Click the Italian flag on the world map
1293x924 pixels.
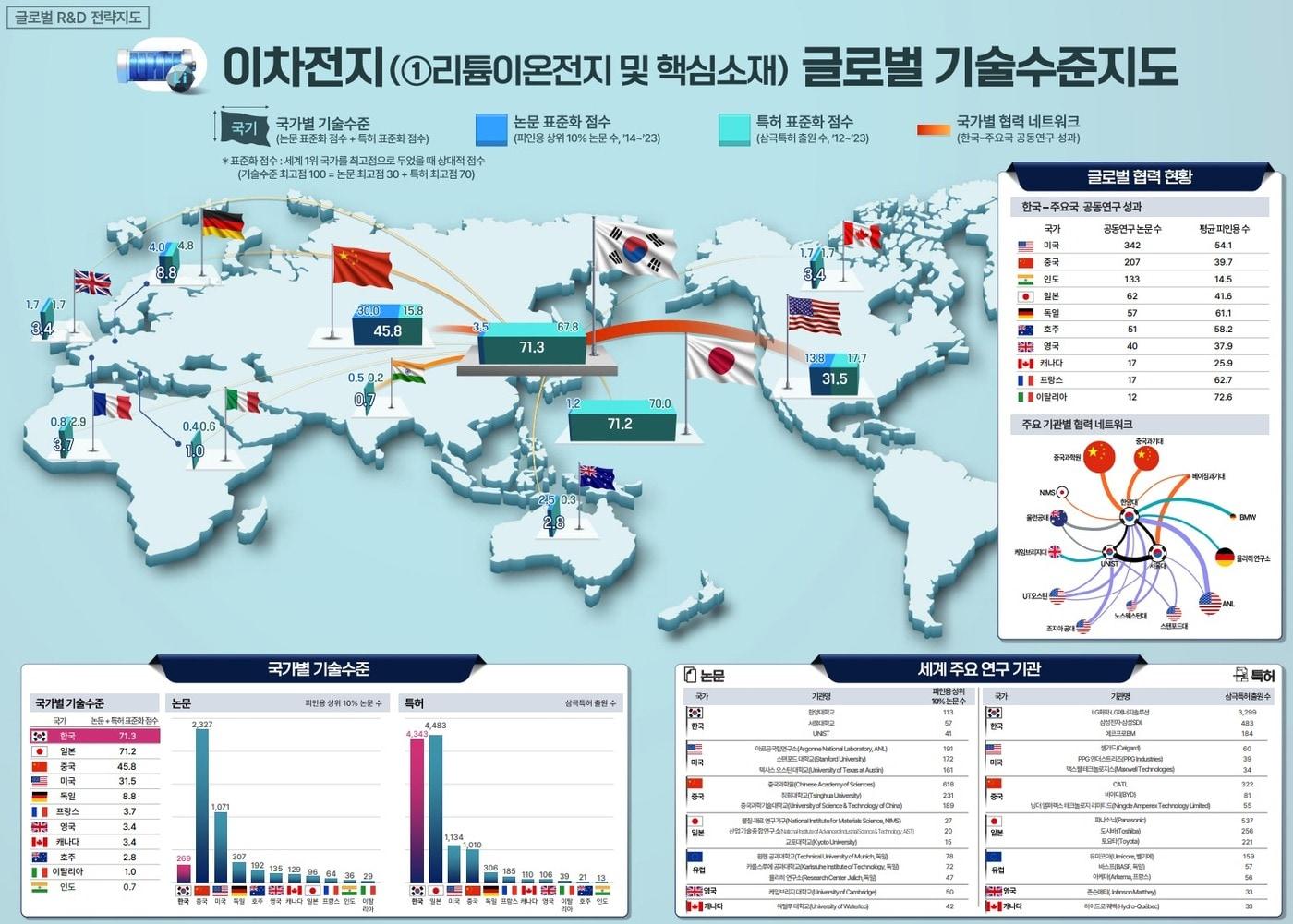(243, 401)
